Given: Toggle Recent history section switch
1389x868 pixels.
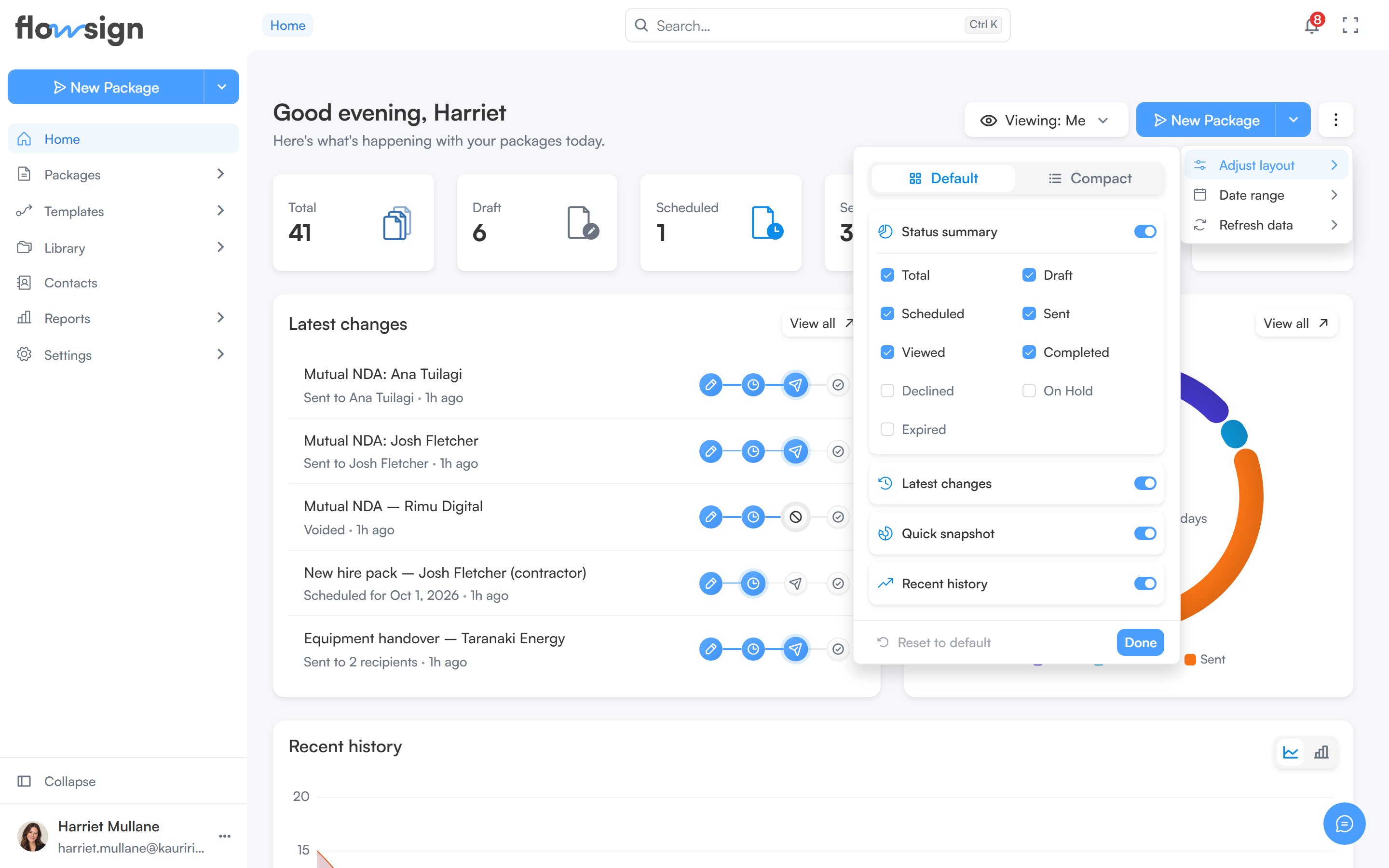Looking at the screenshot, I should [x=1145, y=583].
